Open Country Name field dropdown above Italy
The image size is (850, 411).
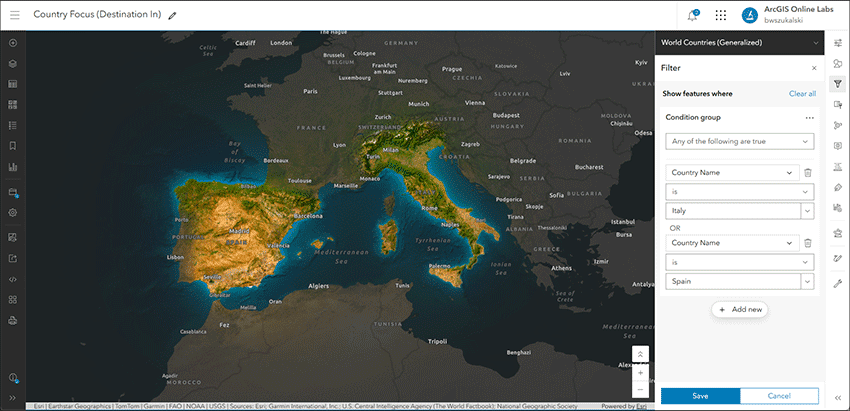(x=732, y=172)
